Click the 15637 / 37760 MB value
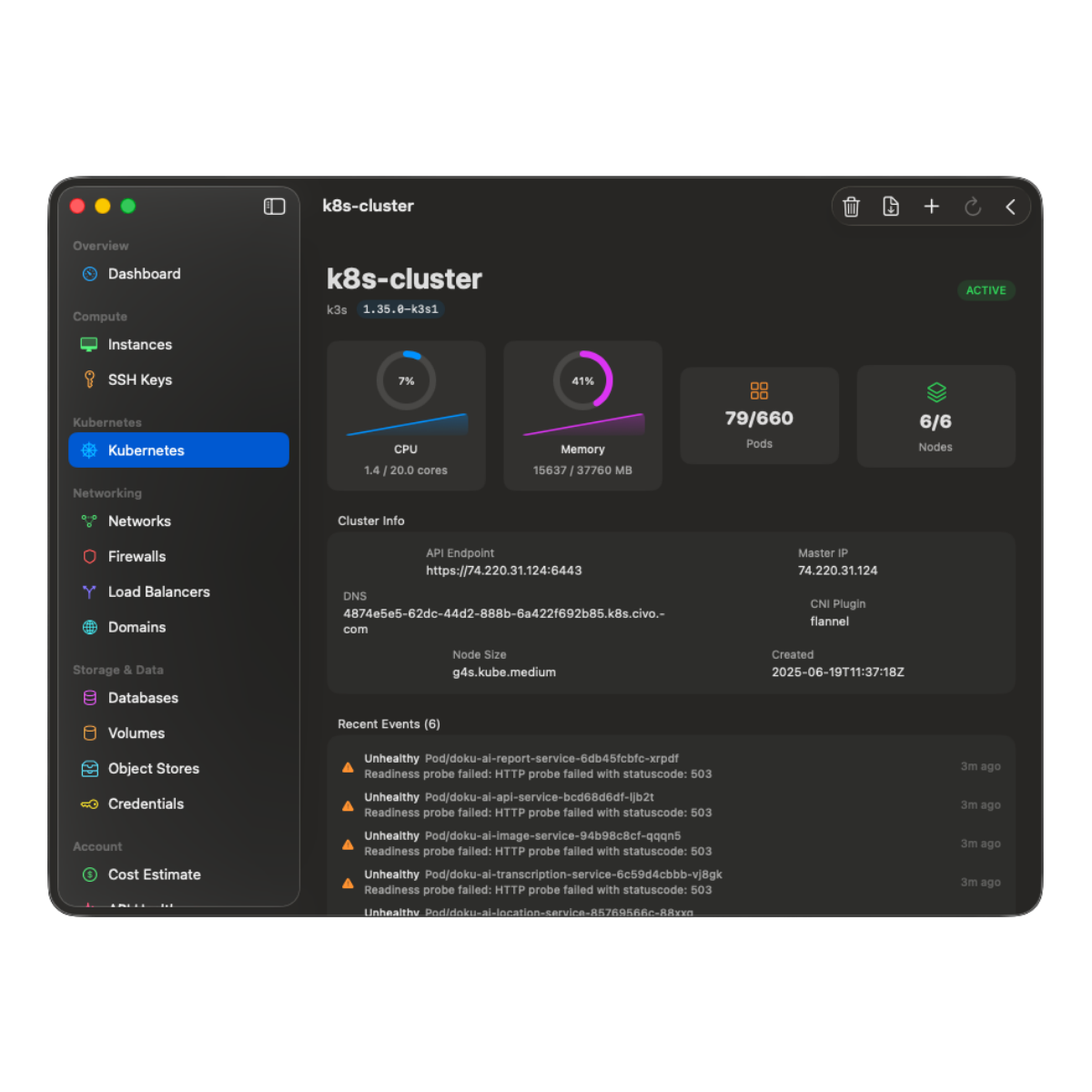The width and height of the screenshot is (1092, 1092). point(582,470)
